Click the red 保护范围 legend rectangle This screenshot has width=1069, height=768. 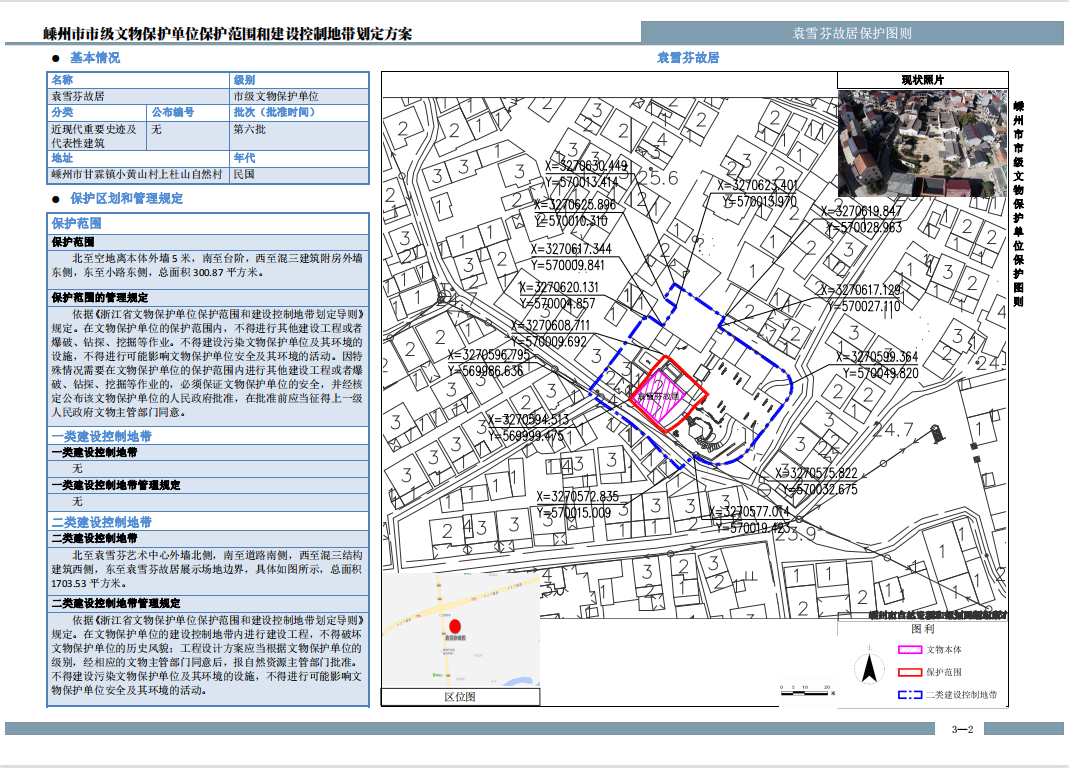[908, 672]
